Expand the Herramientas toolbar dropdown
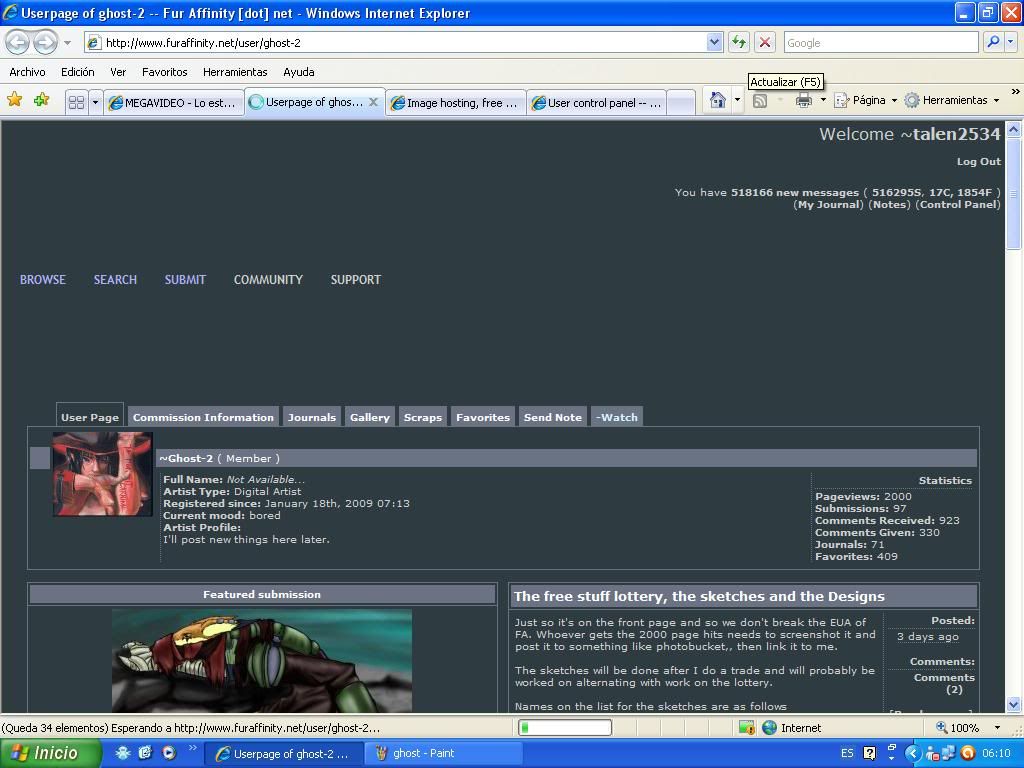Image resolution: width=1024 pixels, height=768 pixels. pos(952,100)
